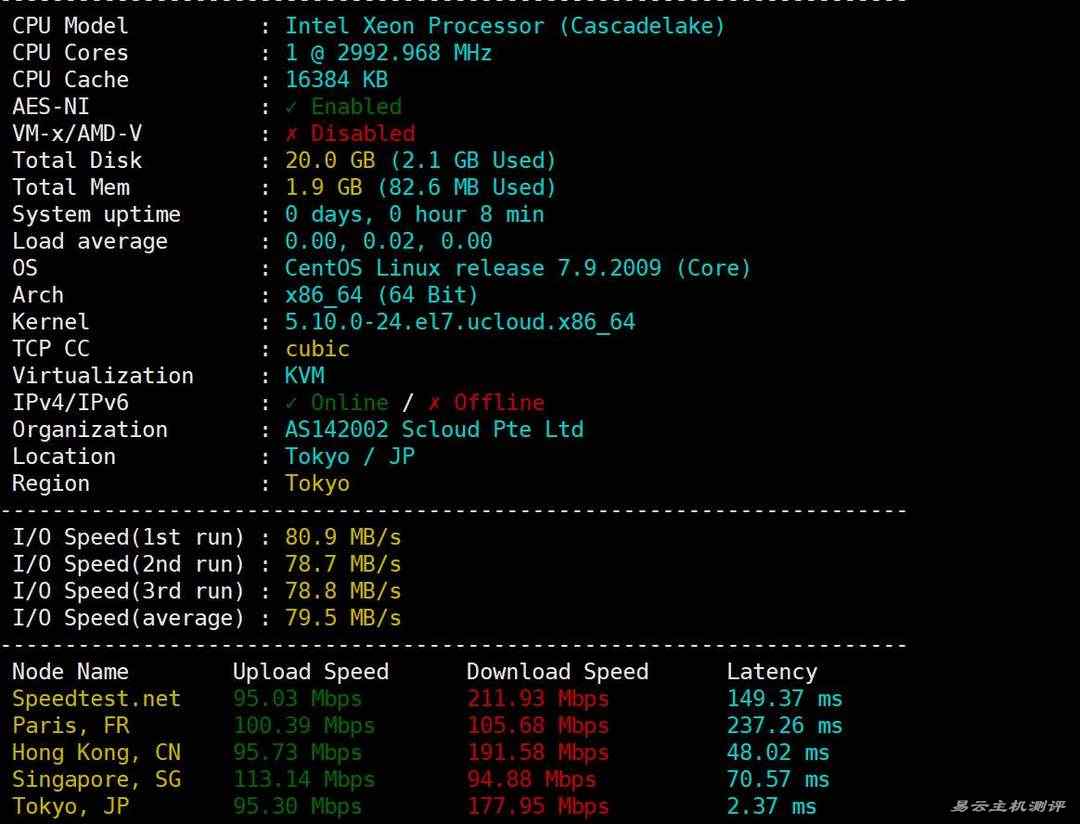This screenshot has height=824, width=1080.
Task: Click the Node Name column header
Action: click(70, 672)
